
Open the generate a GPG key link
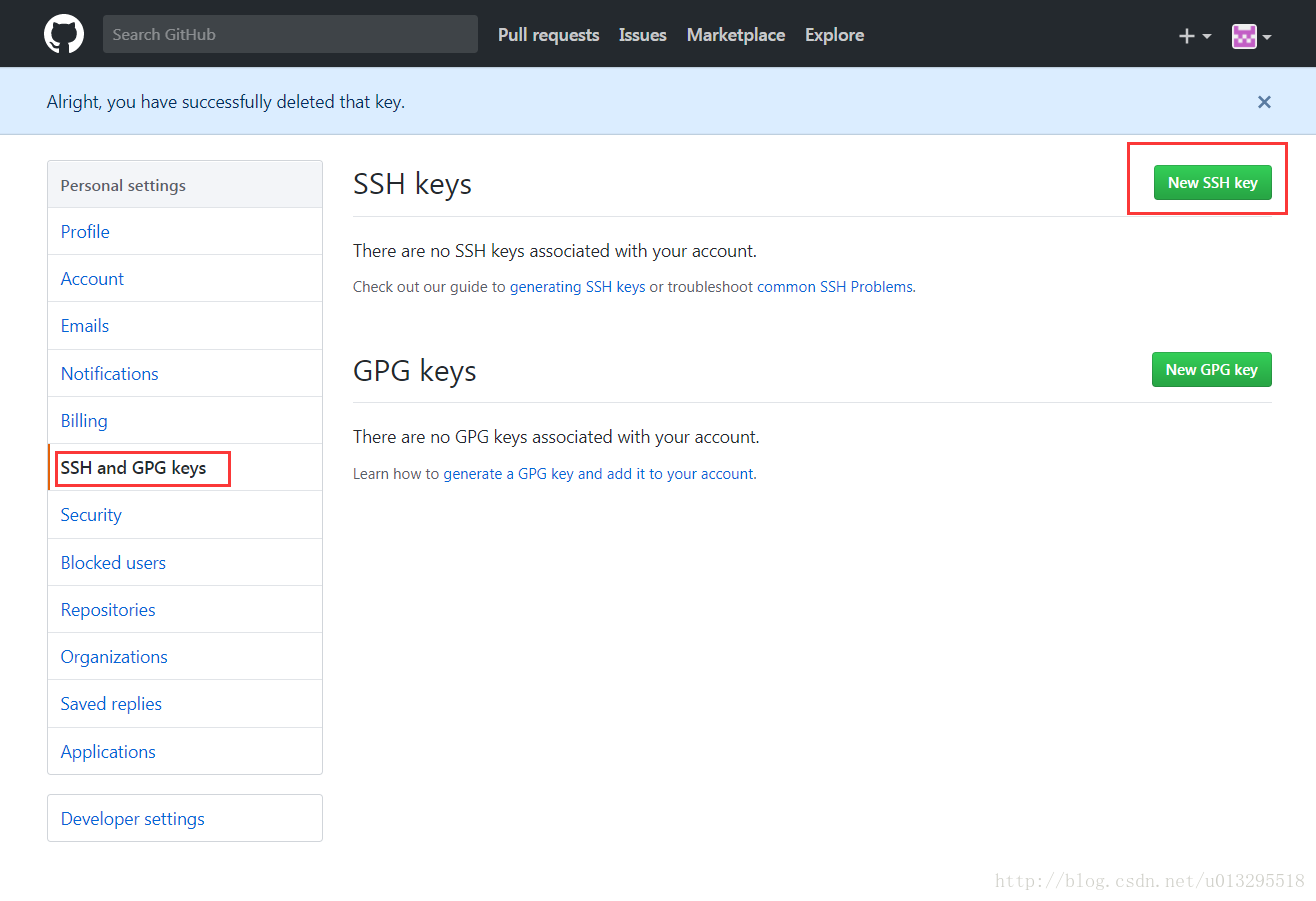(599, 474)
